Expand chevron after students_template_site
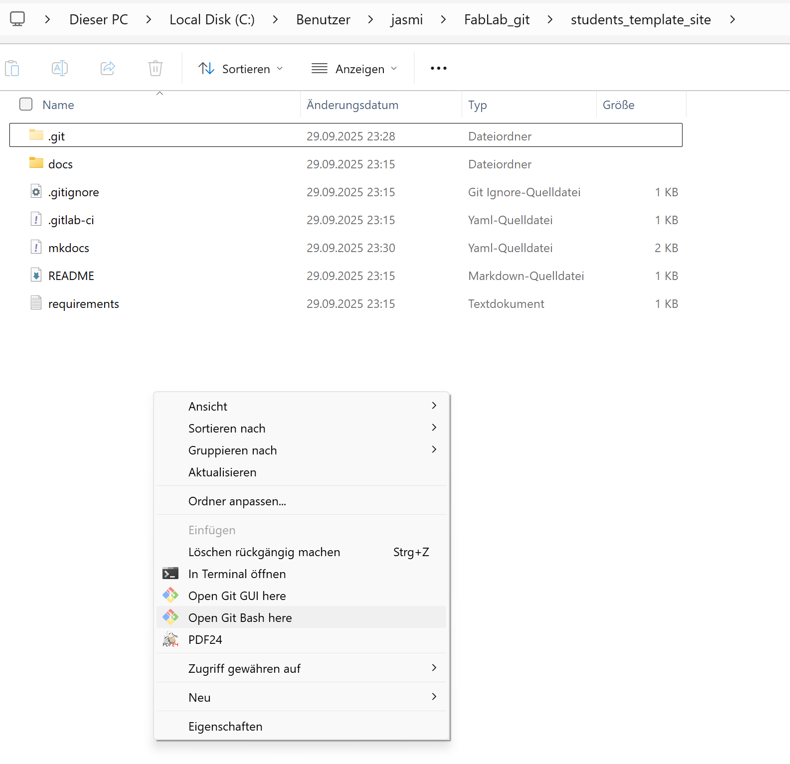This screenshot has height=764, width=790. pyautogui.click(x=732, y=20)
